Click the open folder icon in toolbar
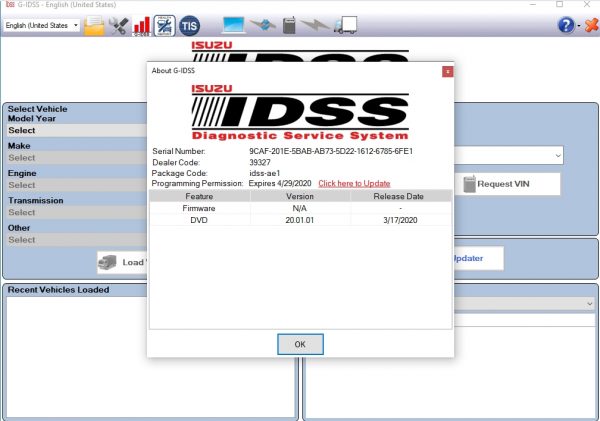This screenshot has width=600, height=421. point(94,26)
